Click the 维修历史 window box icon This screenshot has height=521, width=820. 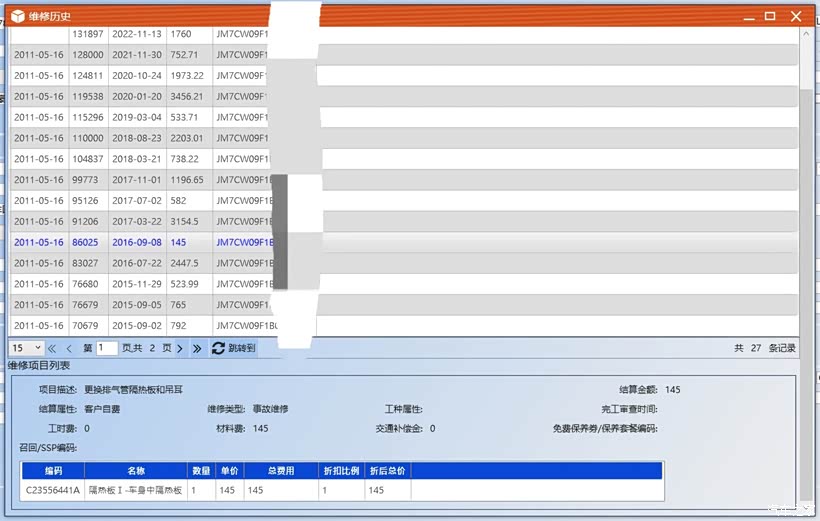pyautogui.click(x=18, y=16)
